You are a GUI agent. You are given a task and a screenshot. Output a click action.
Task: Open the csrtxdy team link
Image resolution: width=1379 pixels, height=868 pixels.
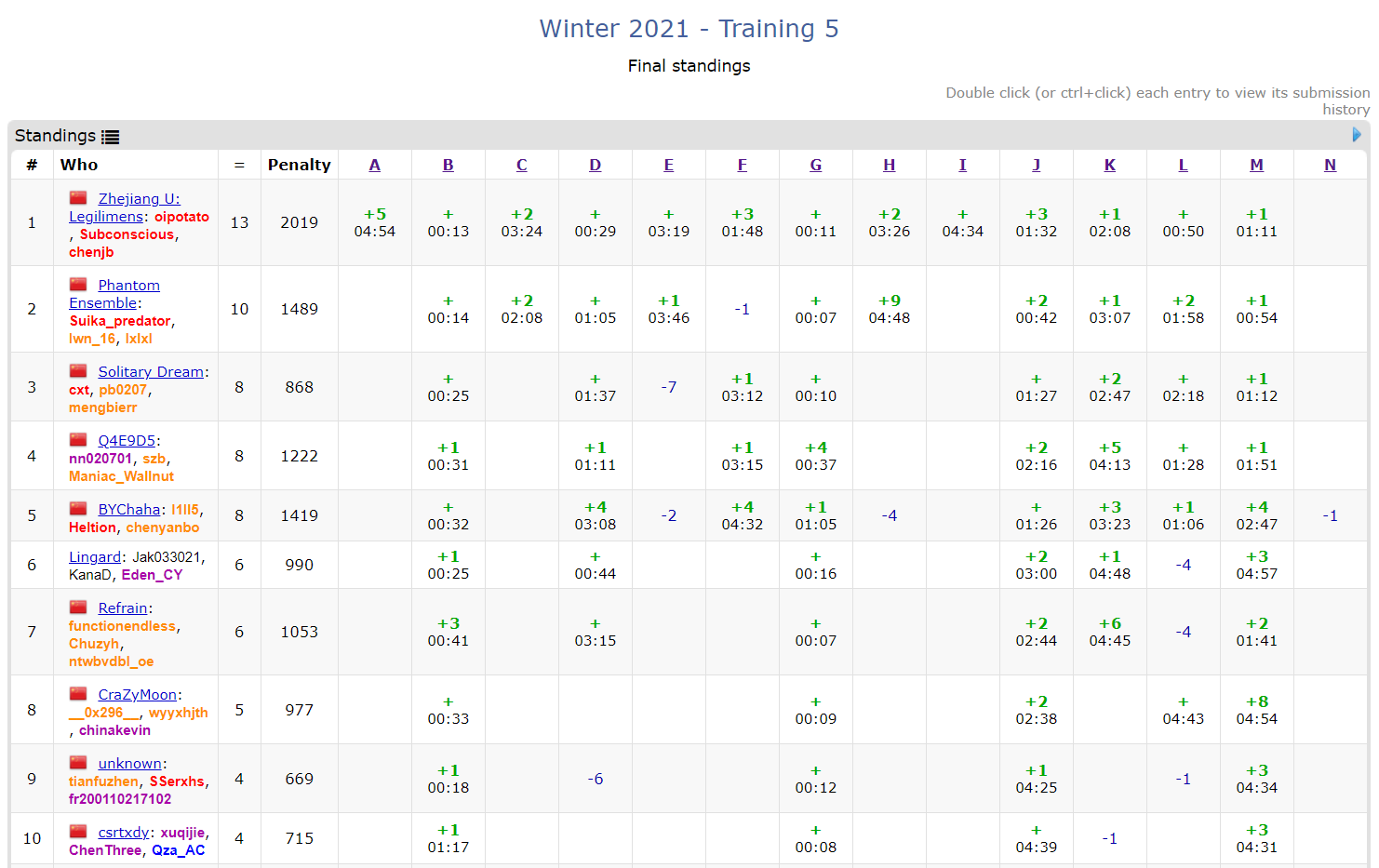coord(124,833)
